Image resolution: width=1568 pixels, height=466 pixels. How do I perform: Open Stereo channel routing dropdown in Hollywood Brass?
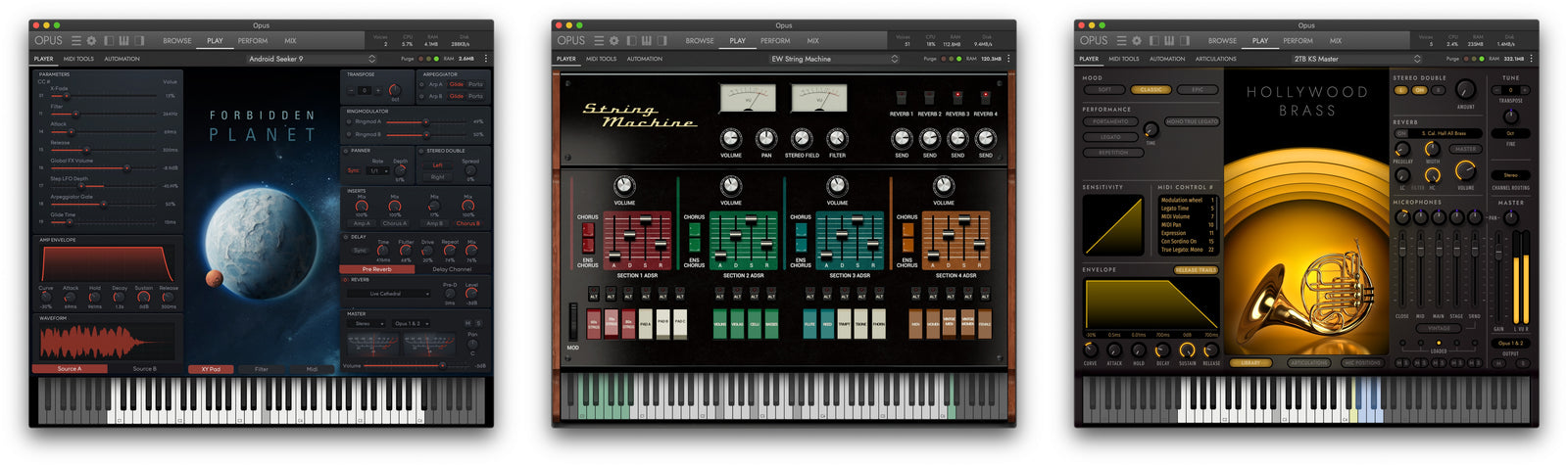click(1510, 175)
